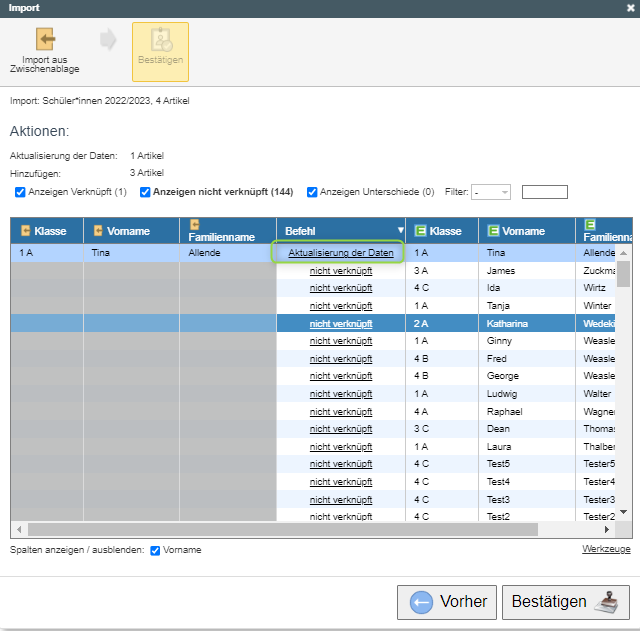The image size is (640, 631).
Task: Click nicht verknüpft for James
Action: tap(341, 271)
